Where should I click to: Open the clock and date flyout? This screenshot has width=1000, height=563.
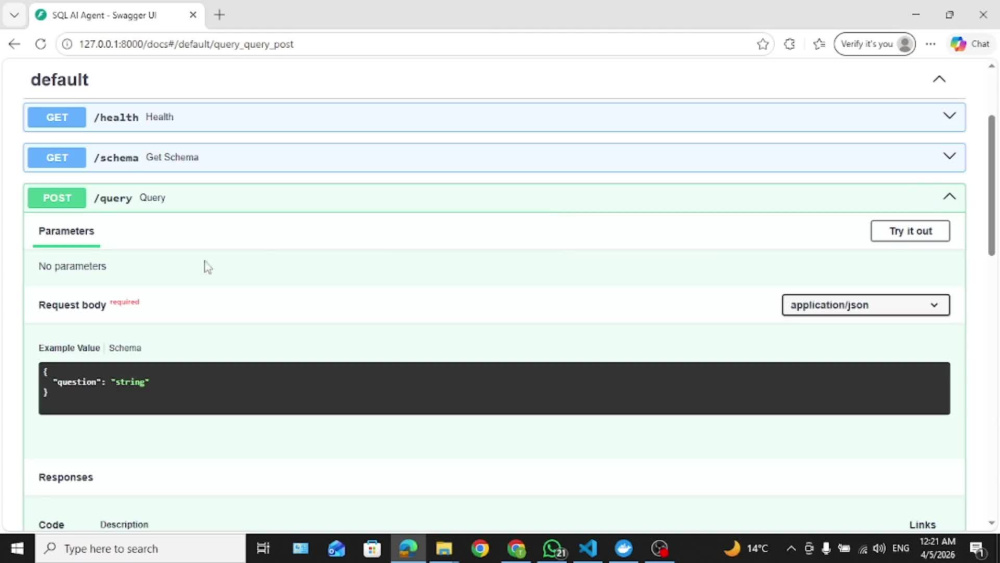point(937,548)
